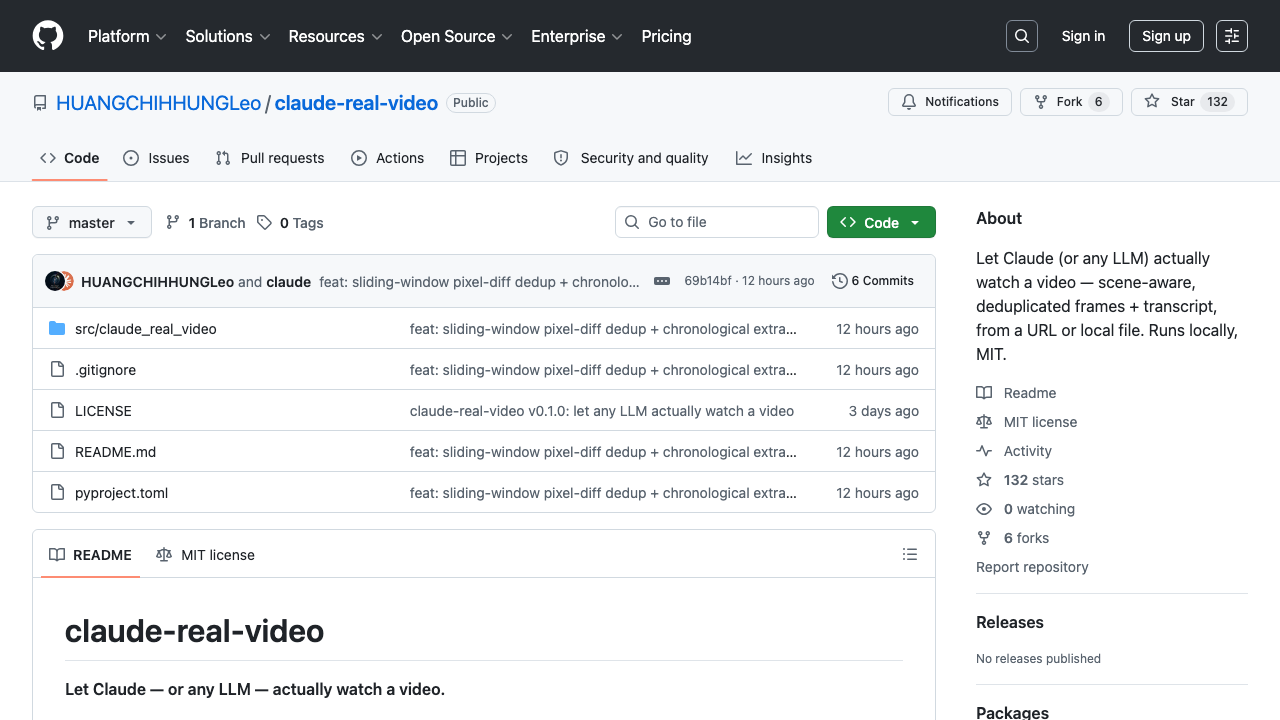Click the Go to file search field
The width and height of the screenshot is (1280, 720).
(x=717, y=222)
